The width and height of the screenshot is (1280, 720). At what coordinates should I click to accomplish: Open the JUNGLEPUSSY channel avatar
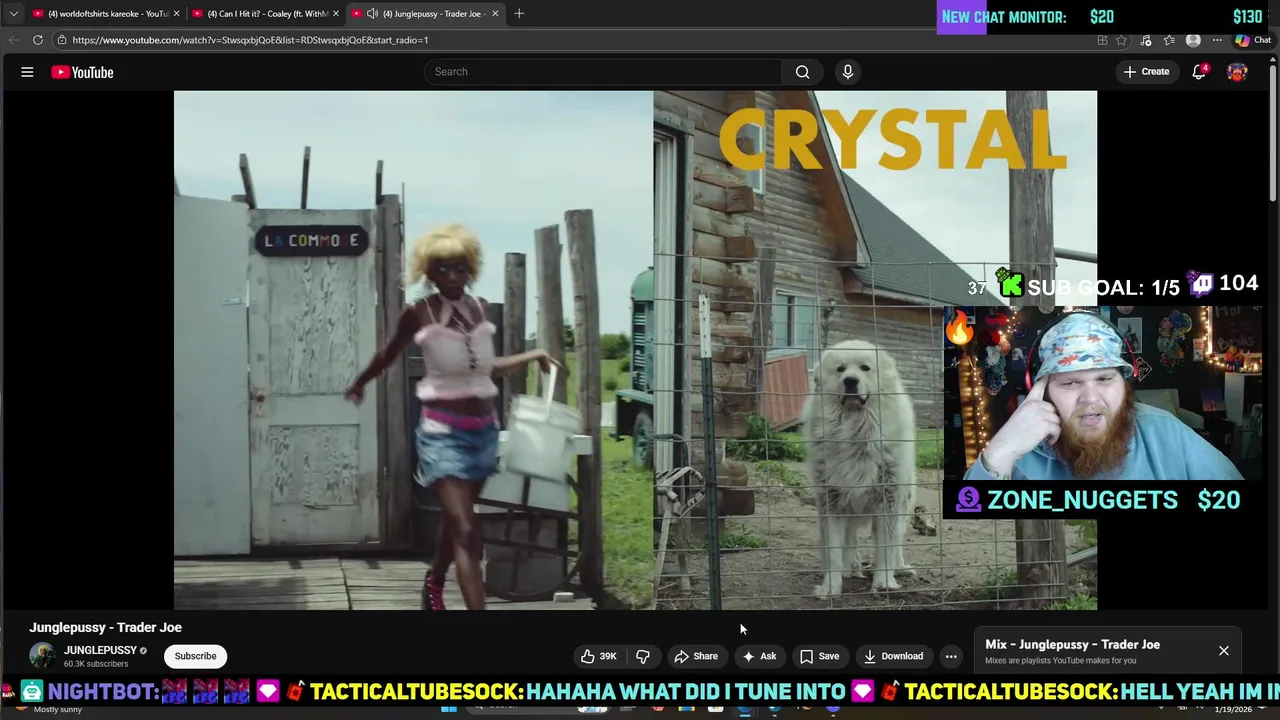click(42, 656)
